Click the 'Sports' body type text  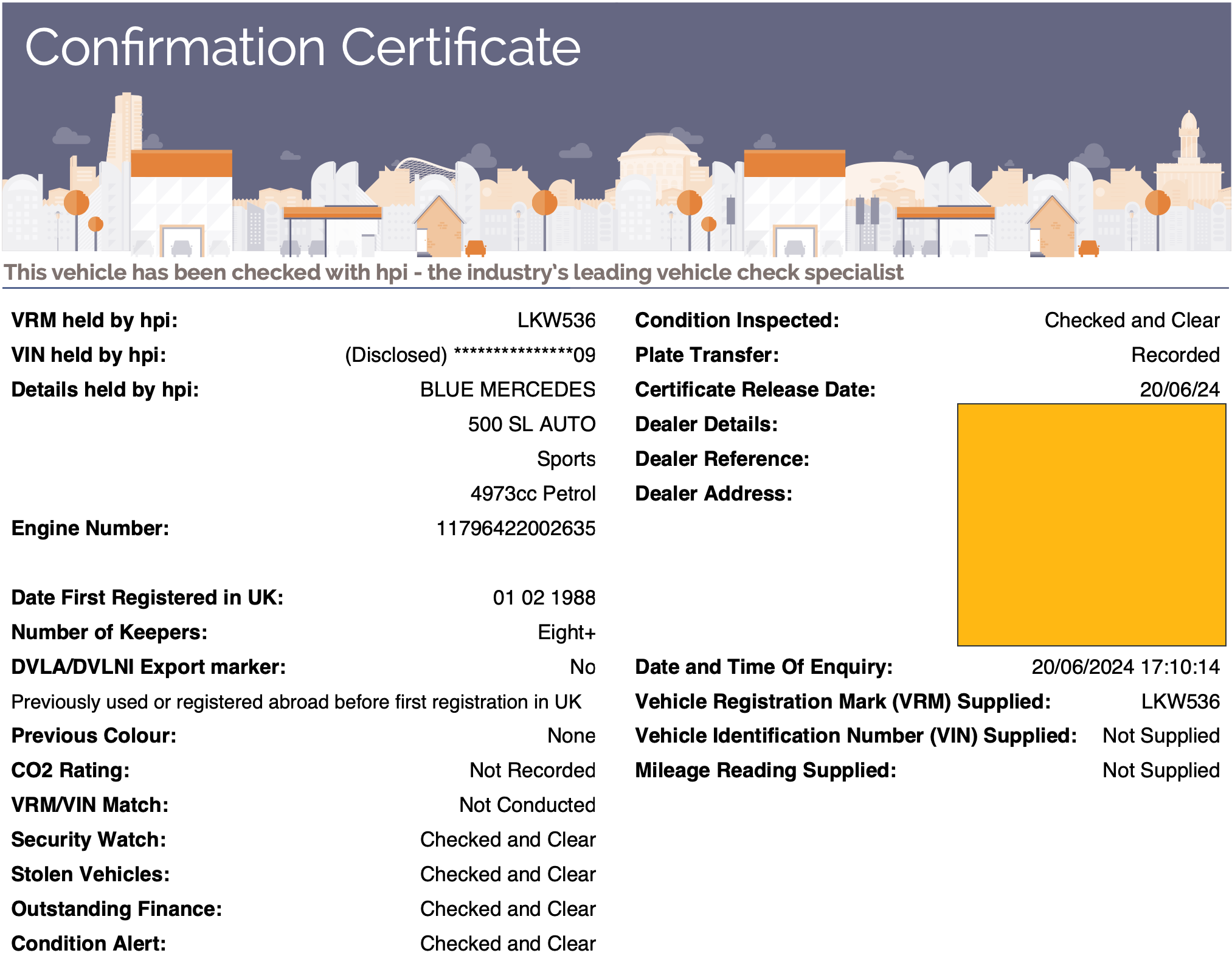[566, 459]
